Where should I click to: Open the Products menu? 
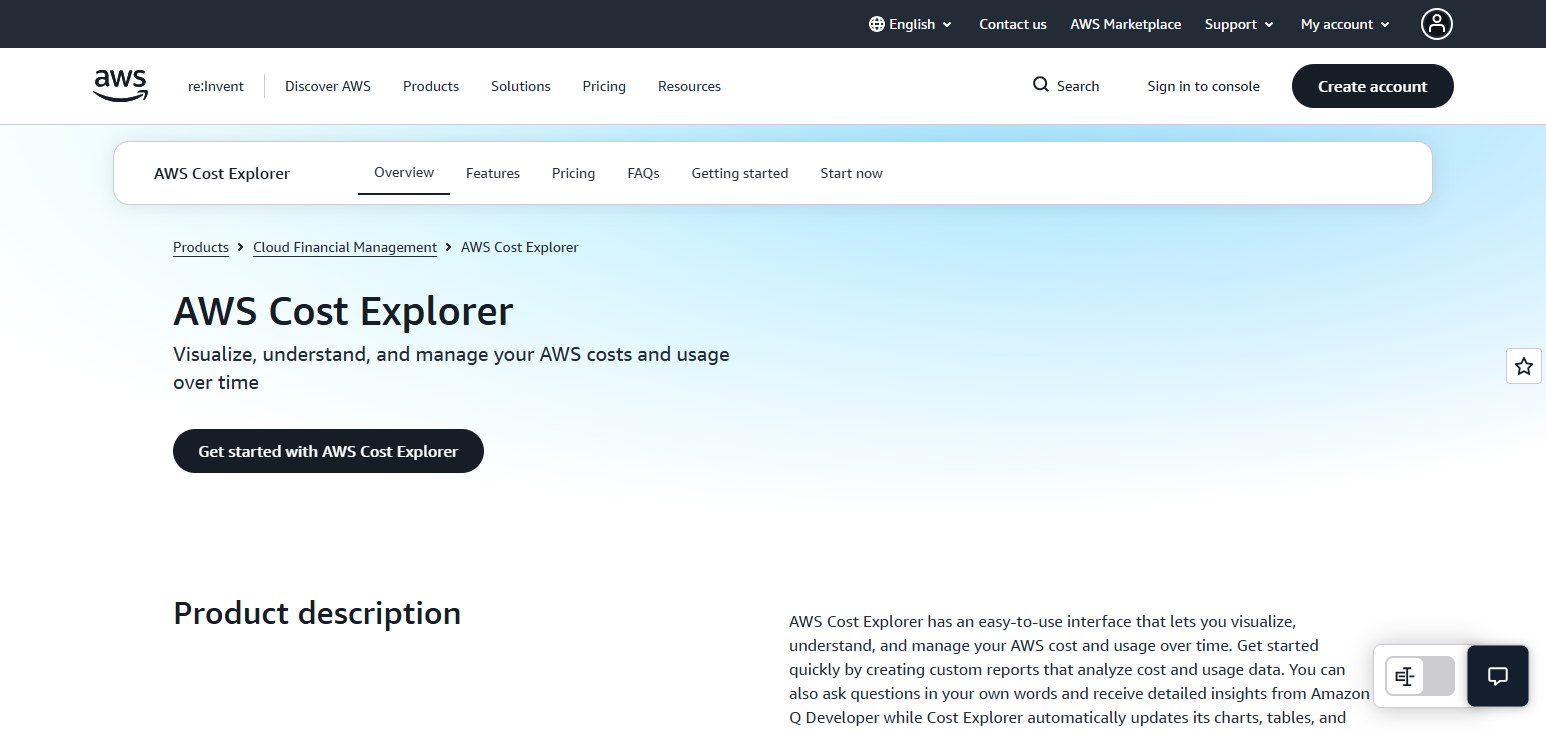[x=431, y=86]
